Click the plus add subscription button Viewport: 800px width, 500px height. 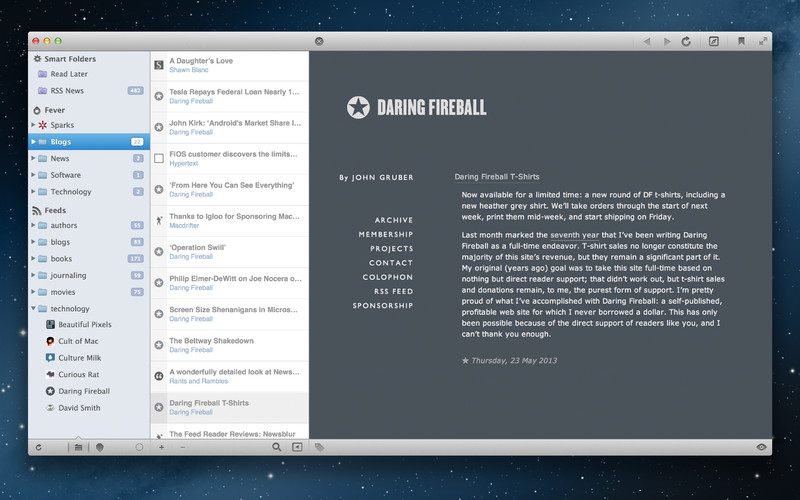(x=161, y=447)
